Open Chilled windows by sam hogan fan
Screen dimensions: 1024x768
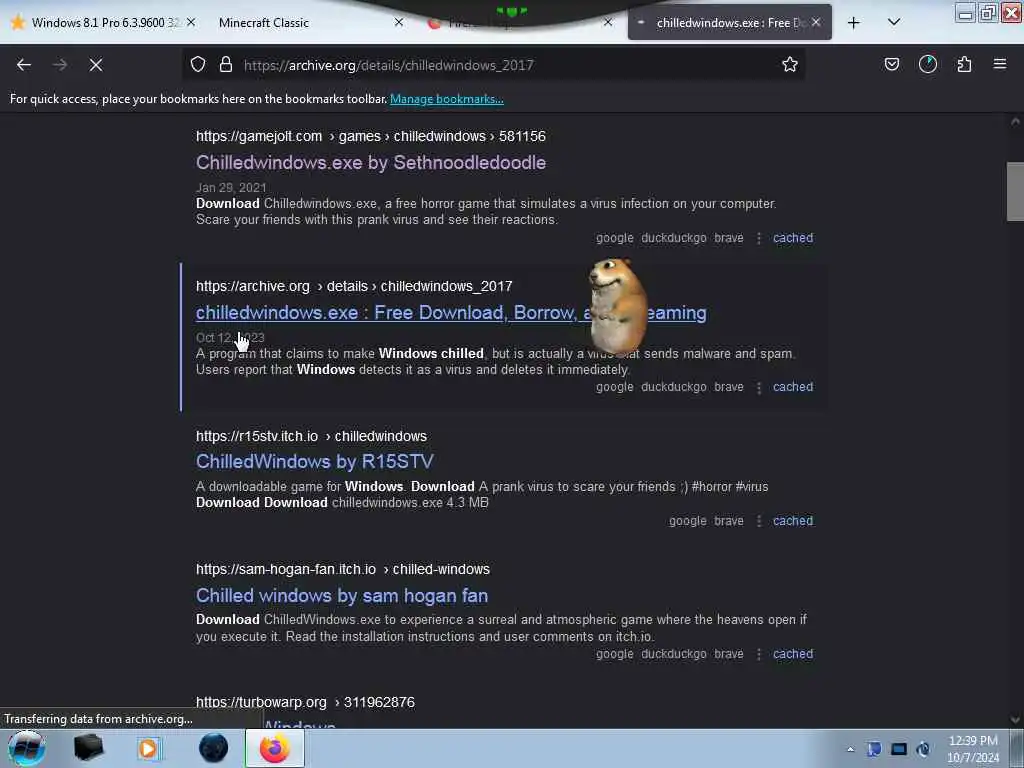tap(342, 596)
